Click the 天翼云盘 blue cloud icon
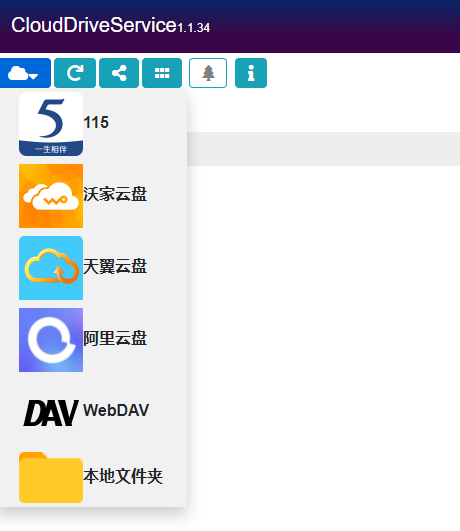Image resolution: width=460 pixels, height=531 pixels. (x=51, y=268)
